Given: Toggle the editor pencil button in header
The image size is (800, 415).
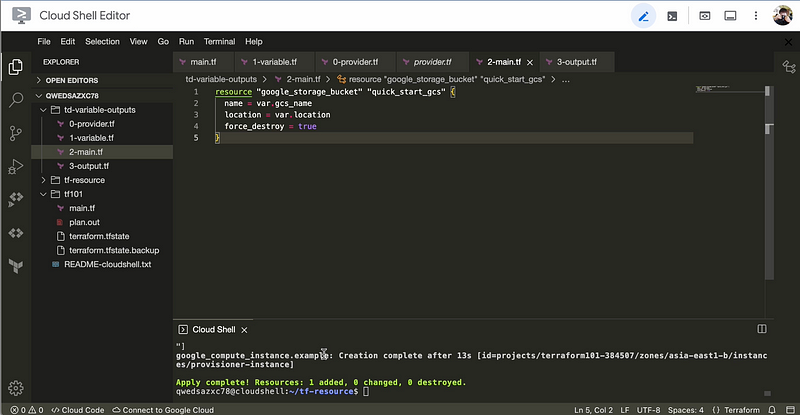Looking at the screenshot, I should [643, 16].
